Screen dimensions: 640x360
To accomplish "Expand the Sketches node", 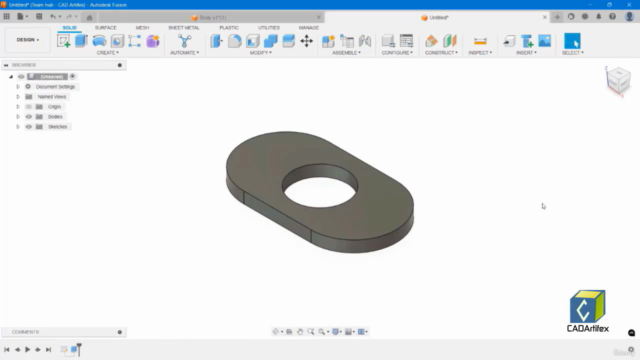I will coord(18,127).
